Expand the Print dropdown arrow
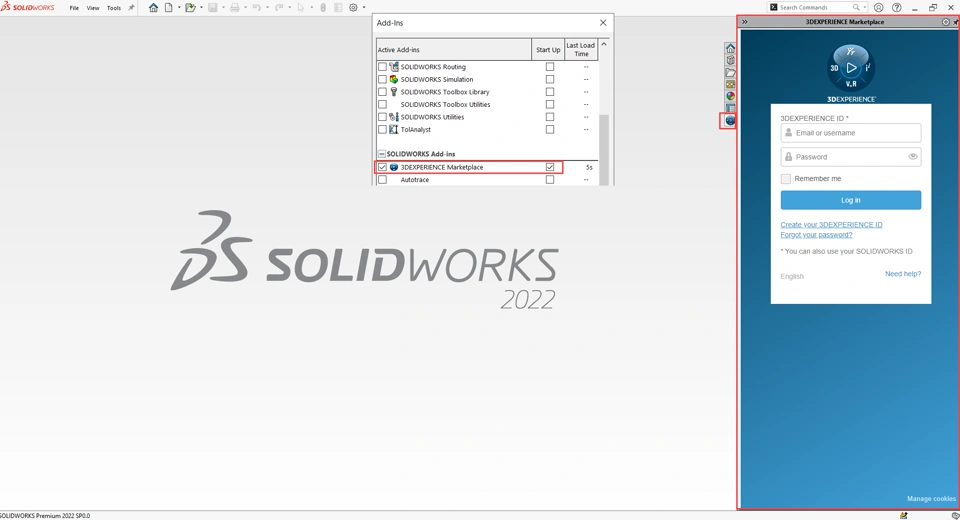This screenshot has height=520, width=960. coord(245,7)
